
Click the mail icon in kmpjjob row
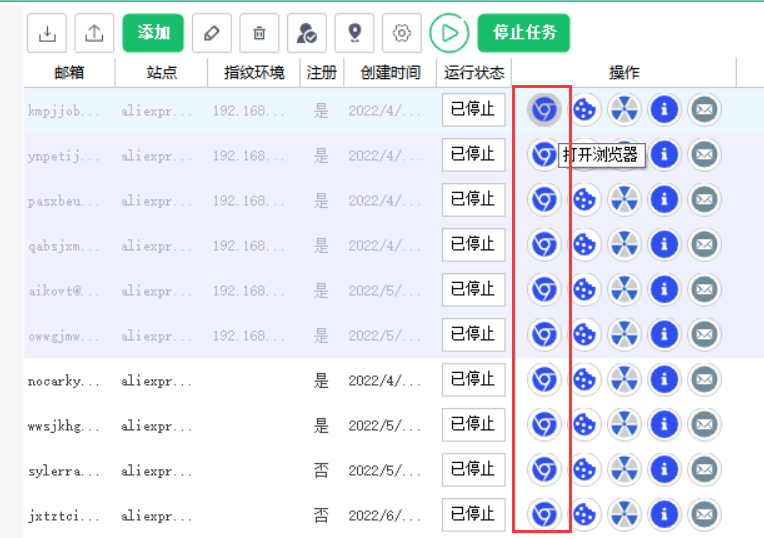[704, 110]
